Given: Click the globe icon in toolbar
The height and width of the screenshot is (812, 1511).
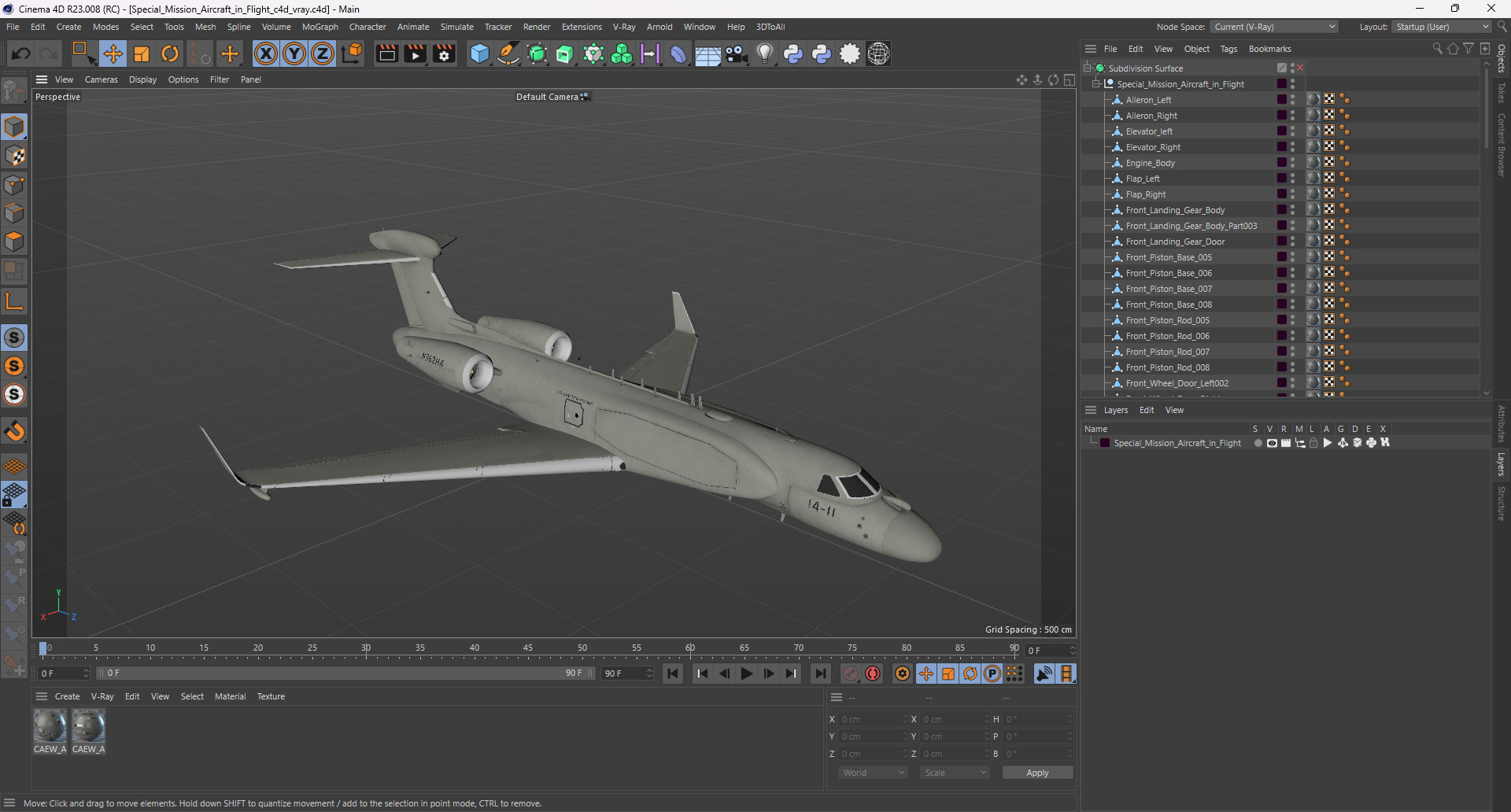Looking at the screenshot, I should pyautogui.click(x=878, y=54).
